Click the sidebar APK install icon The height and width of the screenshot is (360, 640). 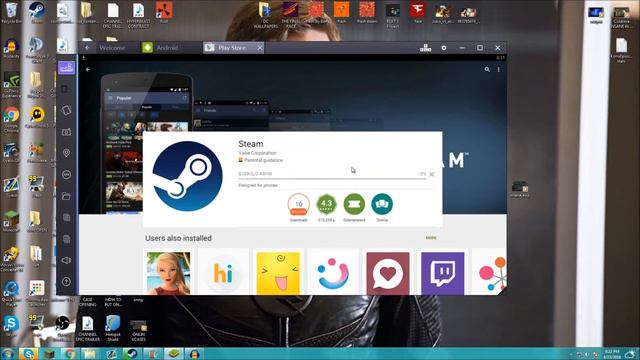(x=66, y=175)
